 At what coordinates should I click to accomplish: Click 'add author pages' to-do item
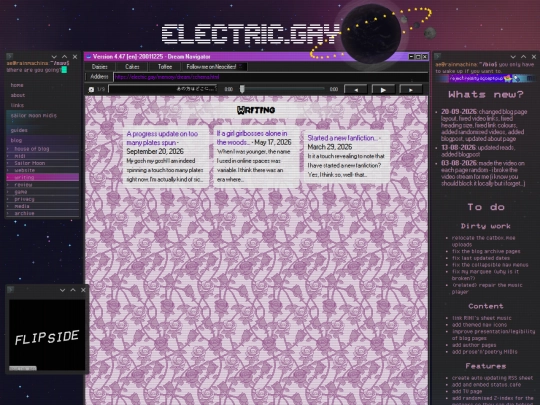(474, 345)
